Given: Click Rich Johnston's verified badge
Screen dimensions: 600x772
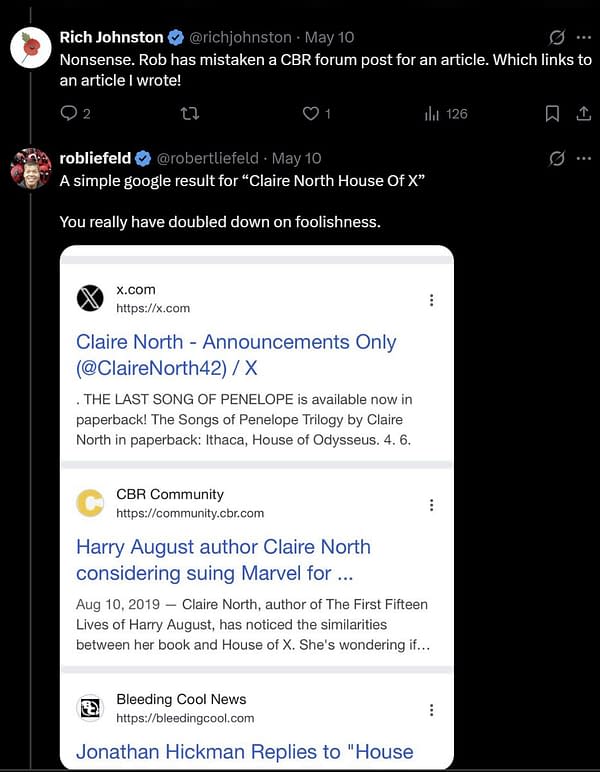Looking at the screenshot, I should point(176,37).
